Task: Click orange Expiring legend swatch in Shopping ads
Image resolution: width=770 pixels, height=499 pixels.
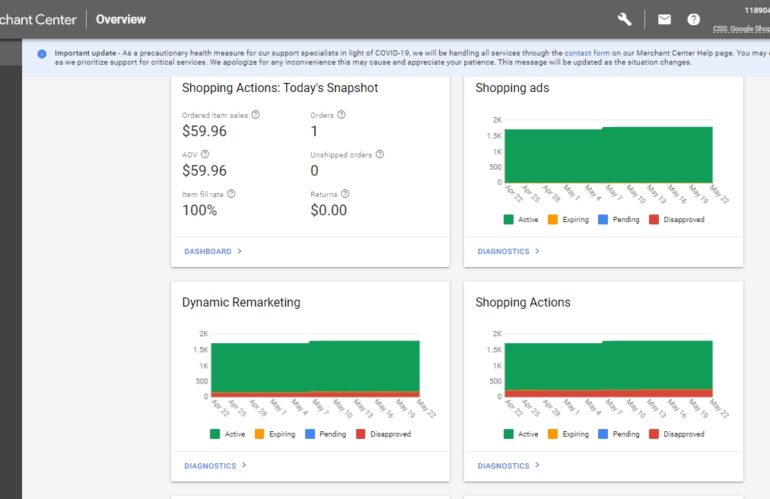Action: point(552,220)
